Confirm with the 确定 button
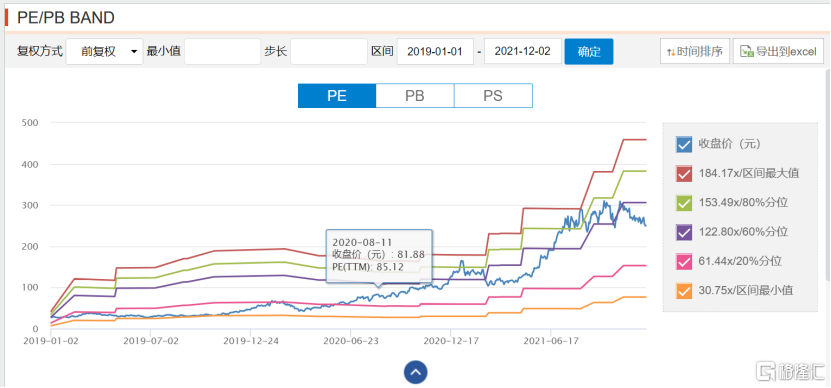831x388 pixels. click(x=589, y=52)
